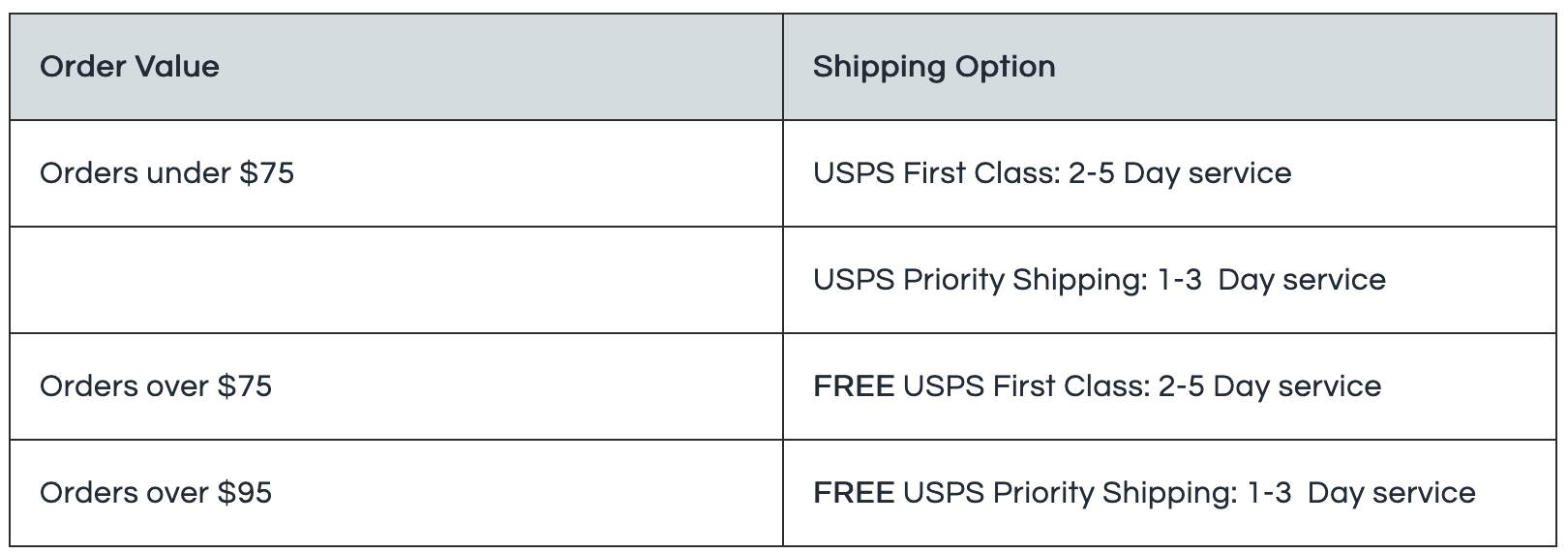
Task: Click the Order Value column header
Action: point(396,67)
